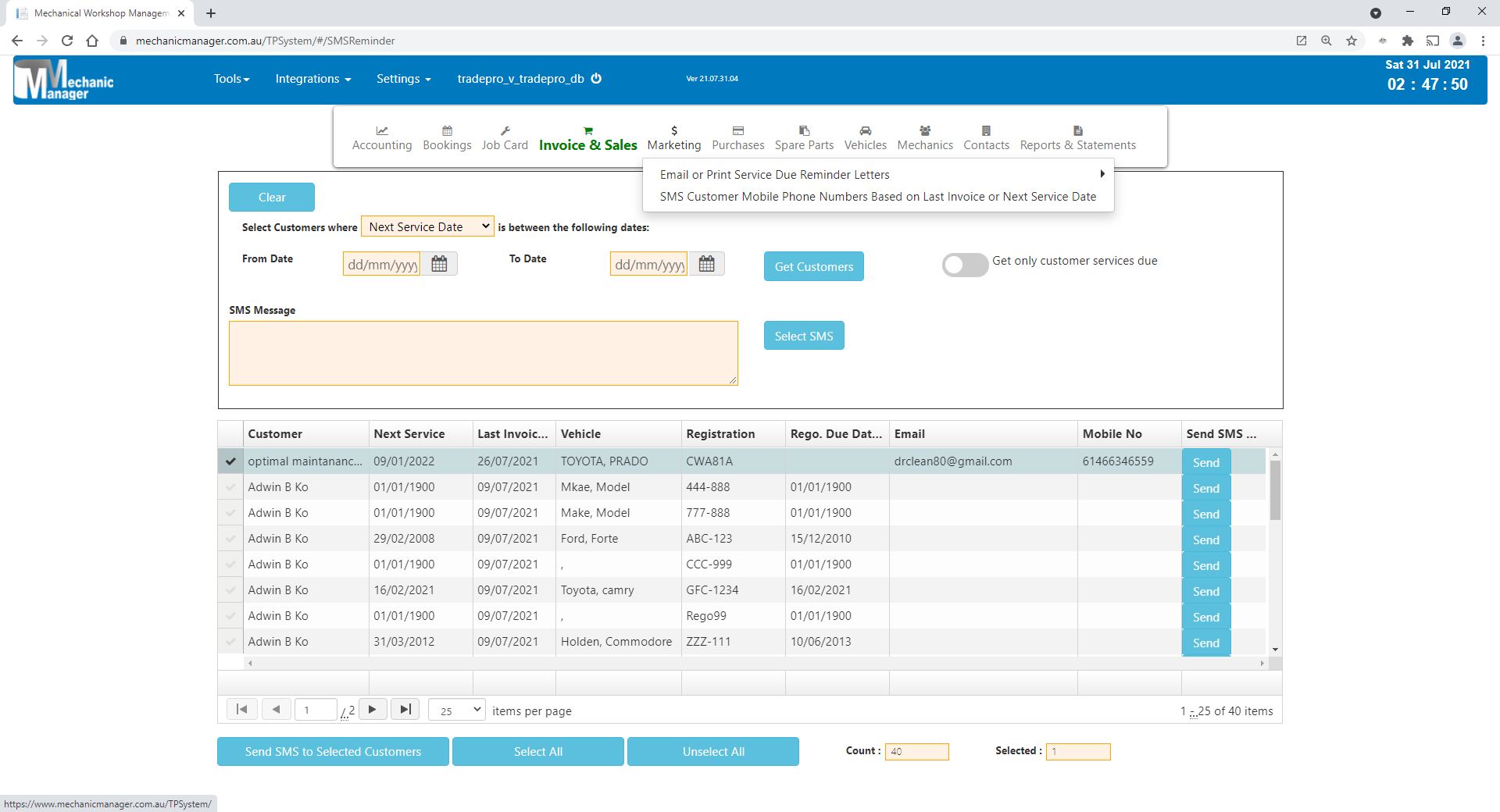1500x812 pixels.
Task: Bookmark page with the star icon
Action: [x=1352, y=41]
